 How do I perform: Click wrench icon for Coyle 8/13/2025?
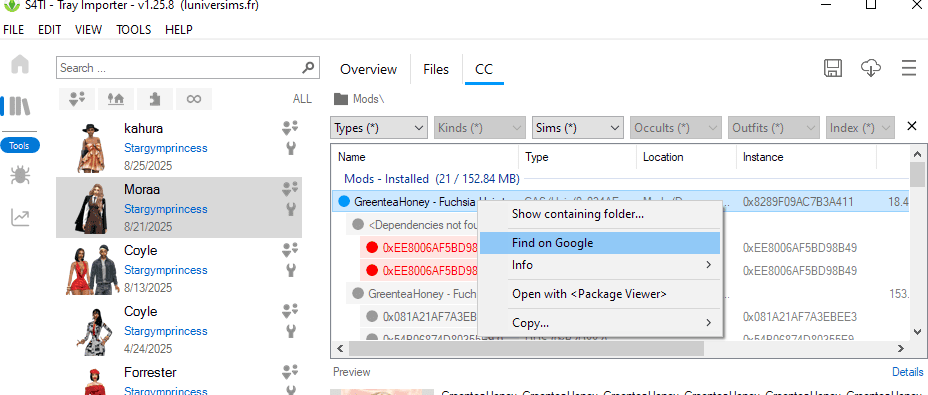pyautogui.click(x=291, y=269)
